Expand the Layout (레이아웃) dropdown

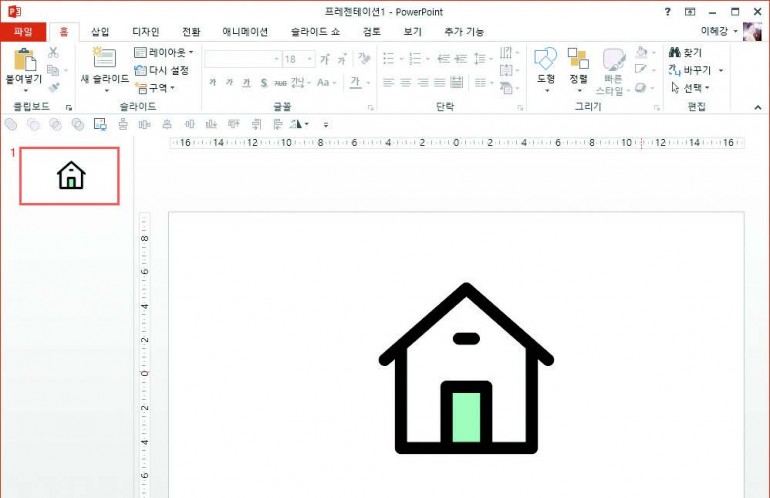(164, 52)
